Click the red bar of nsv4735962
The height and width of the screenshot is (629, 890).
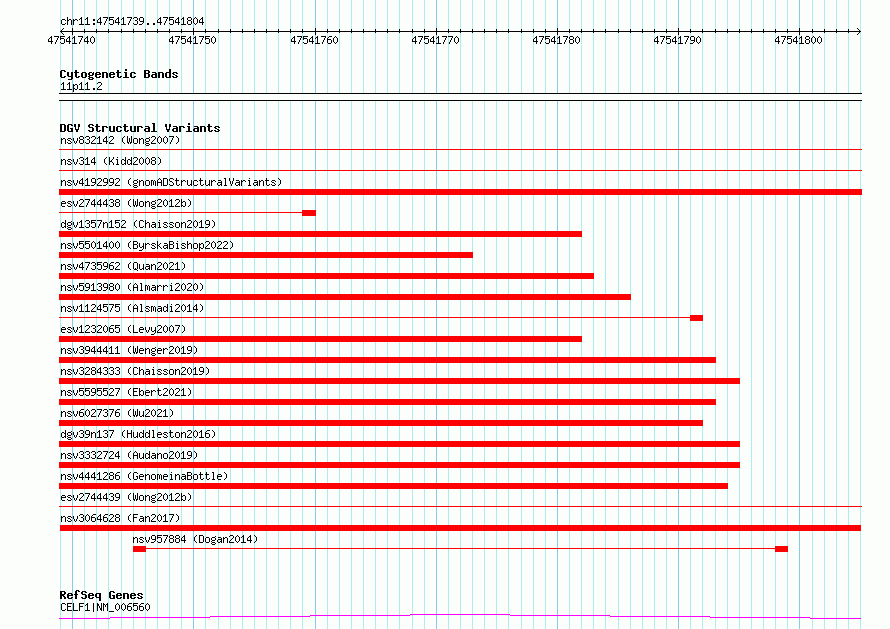pos(326,276)
